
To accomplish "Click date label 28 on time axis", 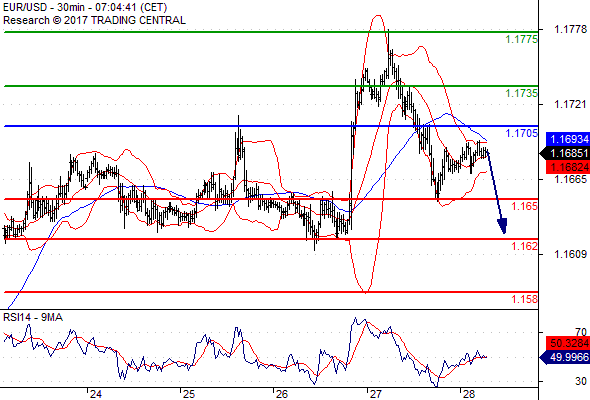I will 468,394.
